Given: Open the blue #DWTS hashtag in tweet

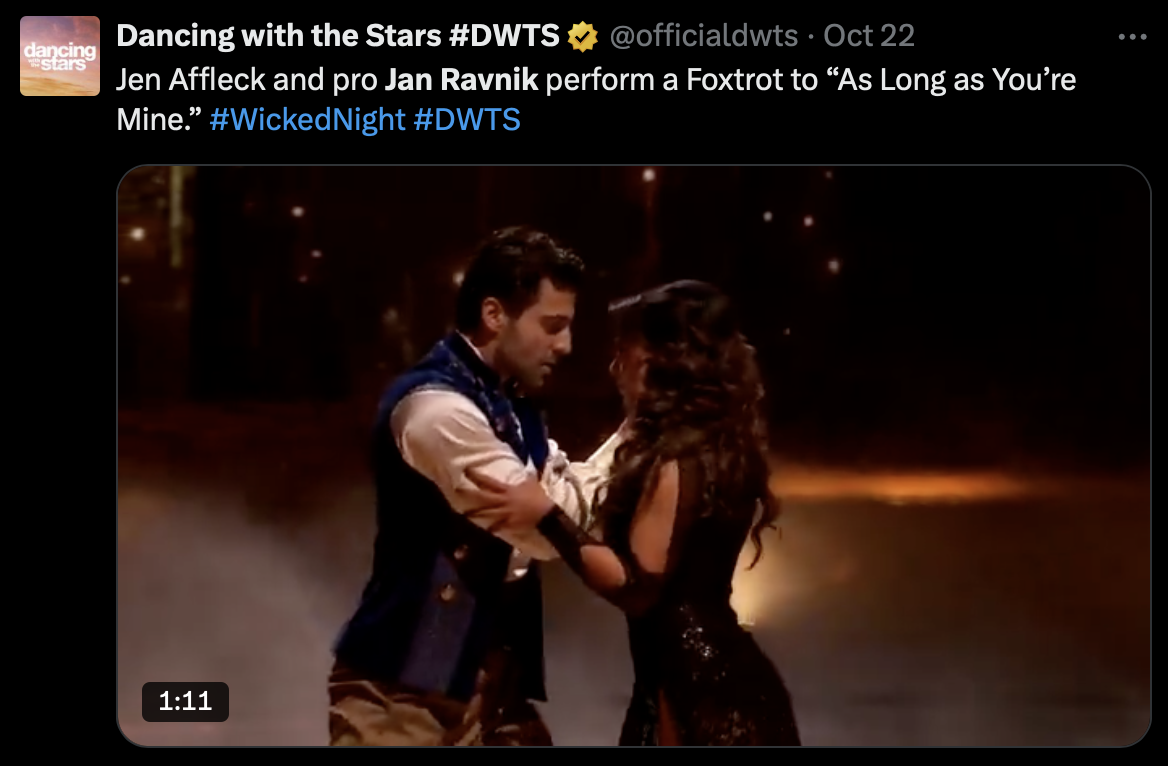Looking at the screenshot, I should 467,119.
